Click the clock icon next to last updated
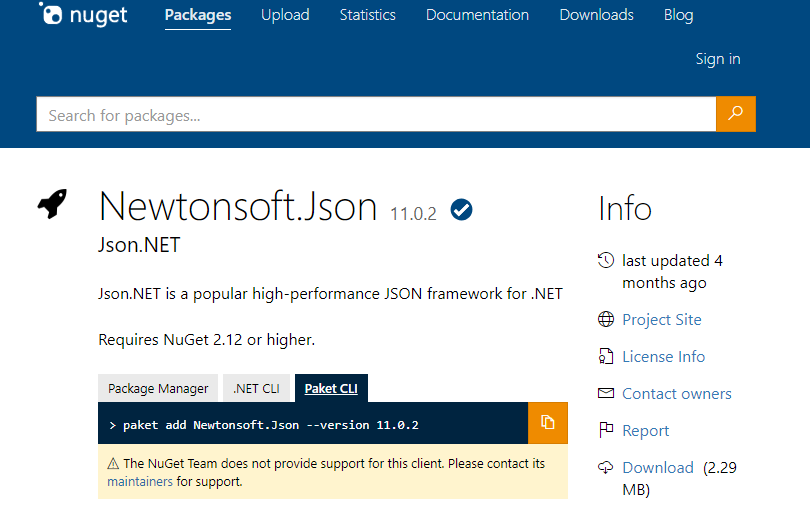The height and width of the screenshot is (522, 810). pyautogui.click(x=605, y=260)
